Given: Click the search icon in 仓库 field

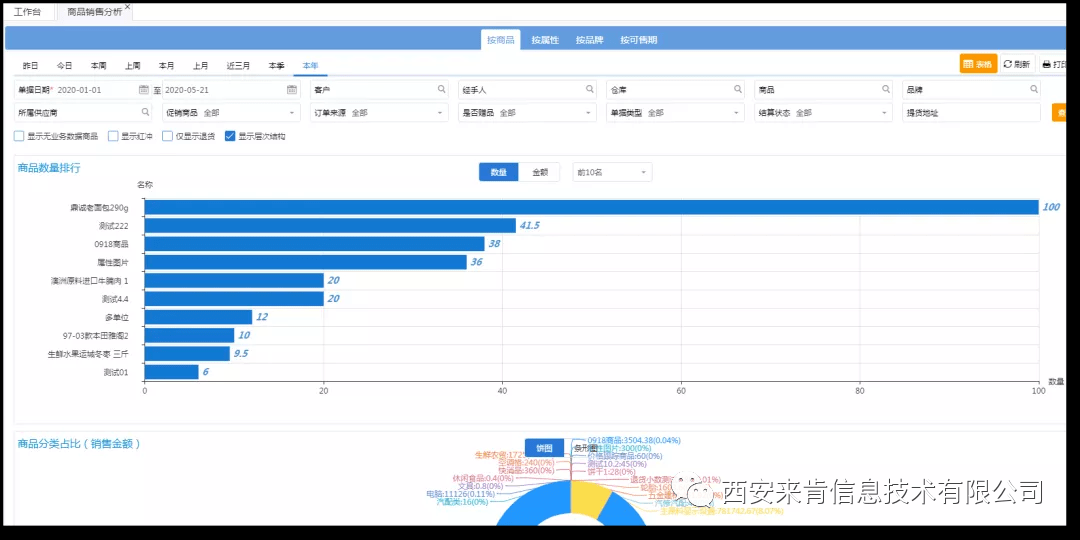Looking at the screenshot, I should coord(738,90).
